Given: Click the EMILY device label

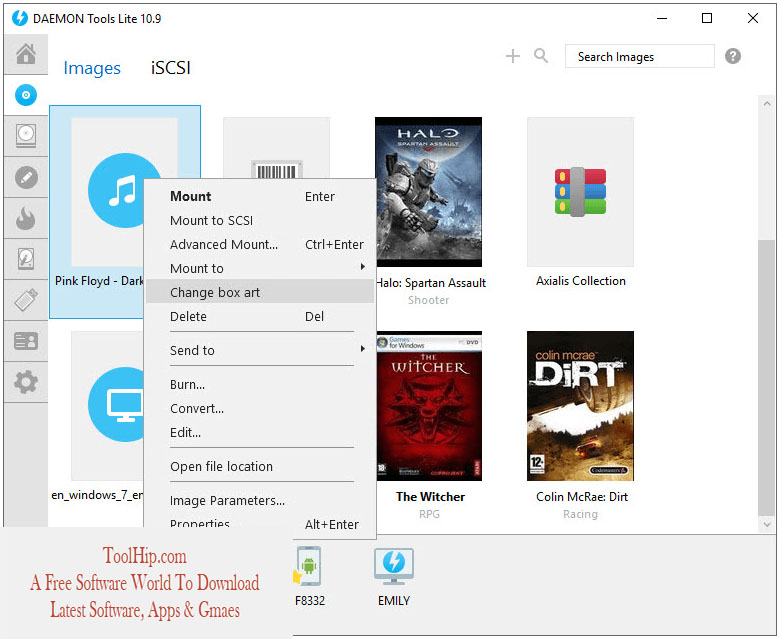Looking at the screenshot, I should pos(394,601).
